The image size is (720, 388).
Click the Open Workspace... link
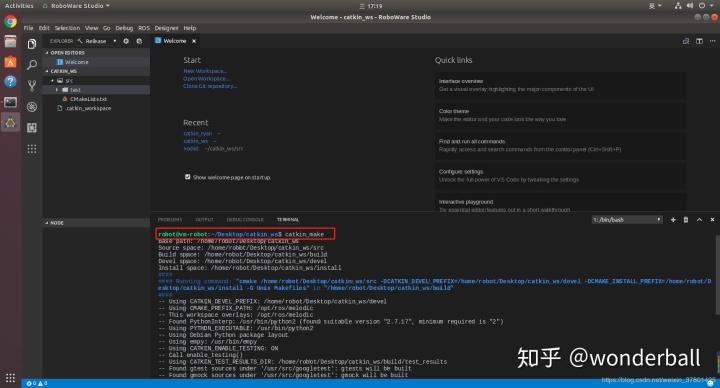pyautogui.click(x=206, y=79)
